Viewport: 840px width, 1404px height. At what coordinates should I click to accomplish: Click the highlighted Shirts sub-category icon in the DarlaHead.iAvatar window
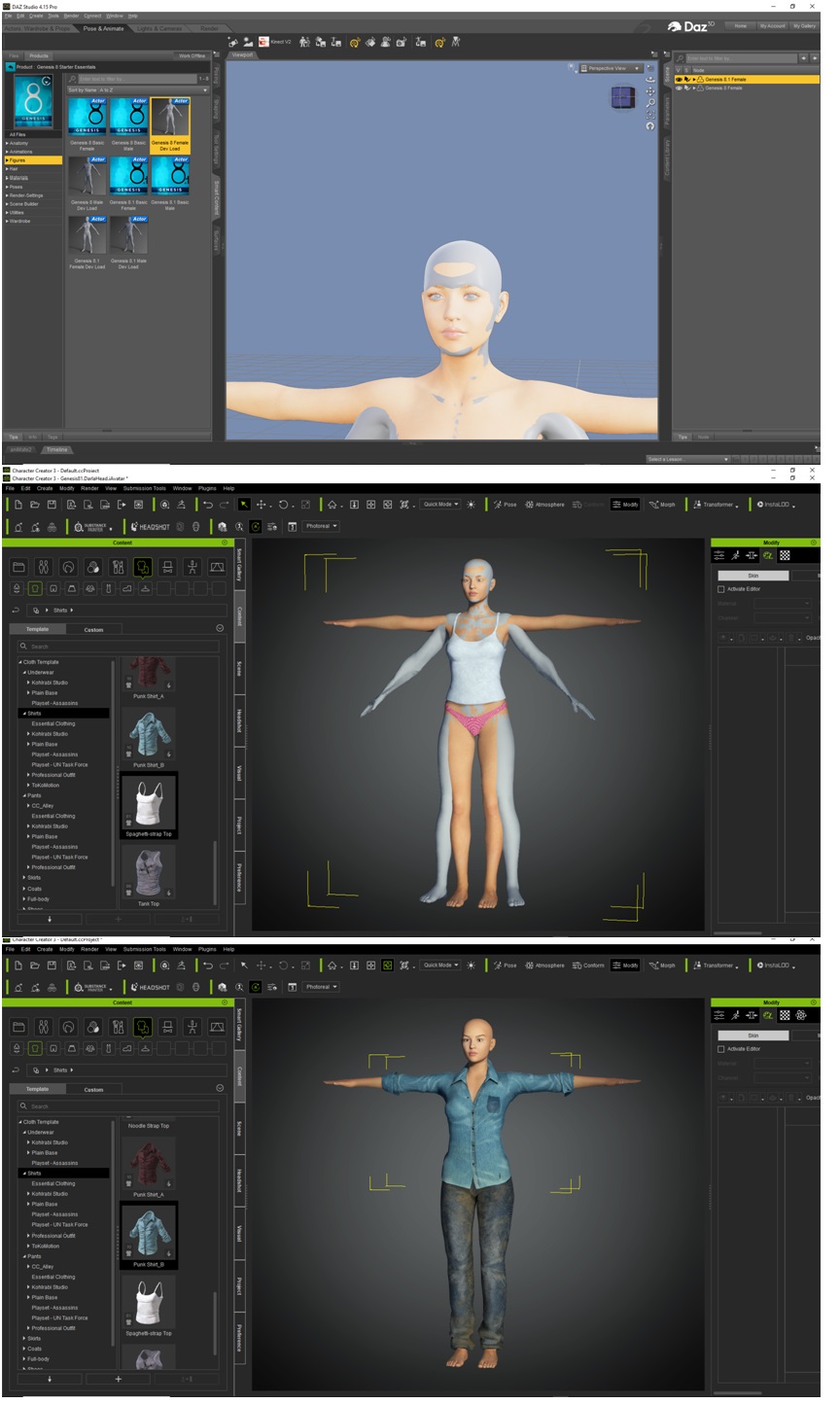click(x=35, y=588)
